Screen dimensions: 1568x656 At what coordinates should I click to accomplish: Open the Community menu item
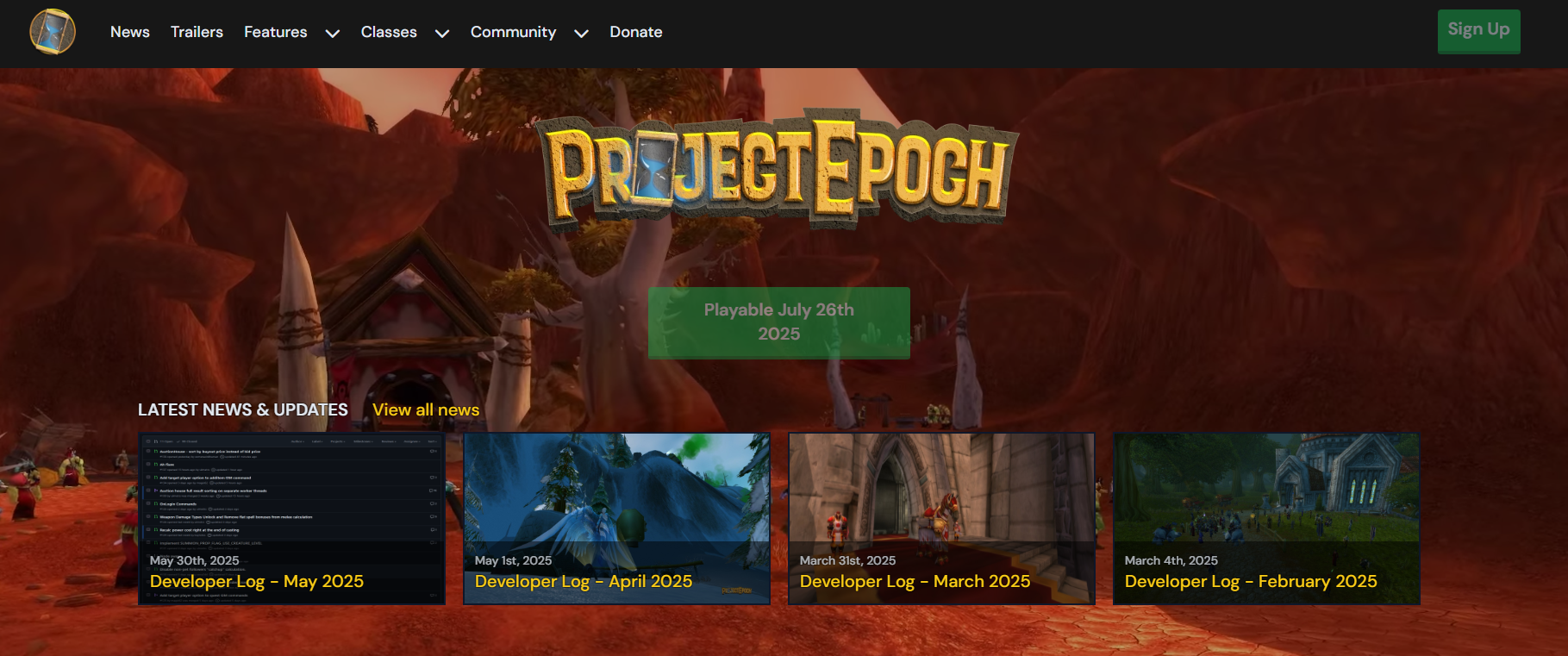point(513,32)
